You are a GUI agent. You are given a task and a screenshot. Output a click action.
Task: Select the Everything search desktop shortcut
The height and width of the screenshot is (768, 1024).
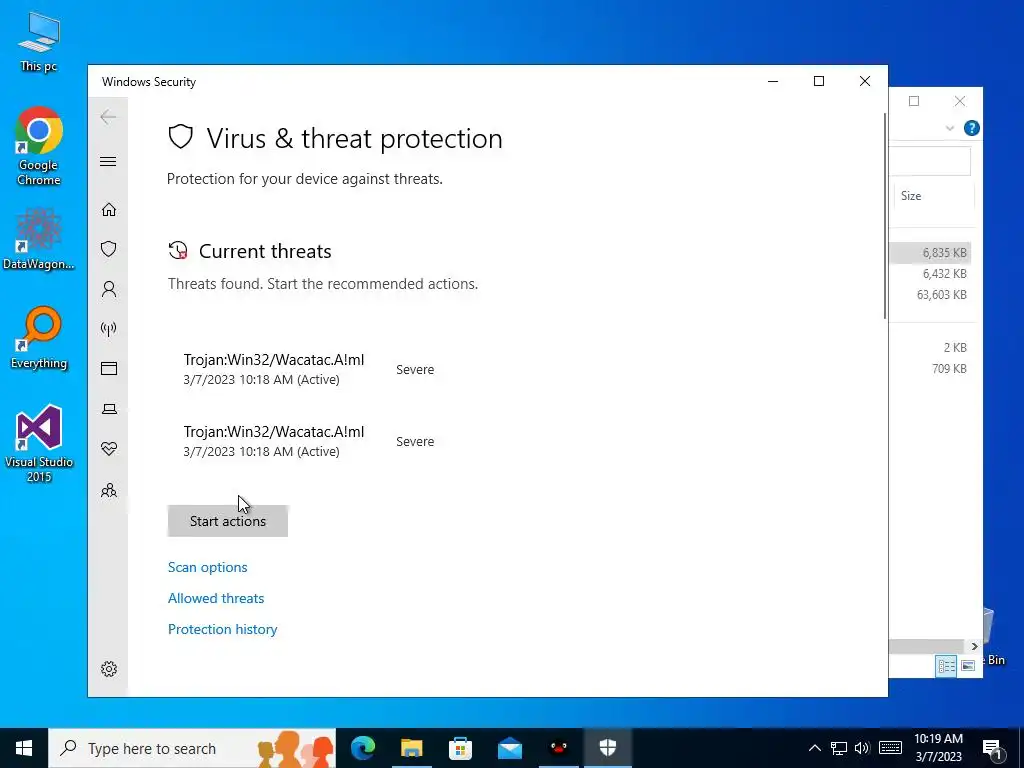tap(39, 338)
